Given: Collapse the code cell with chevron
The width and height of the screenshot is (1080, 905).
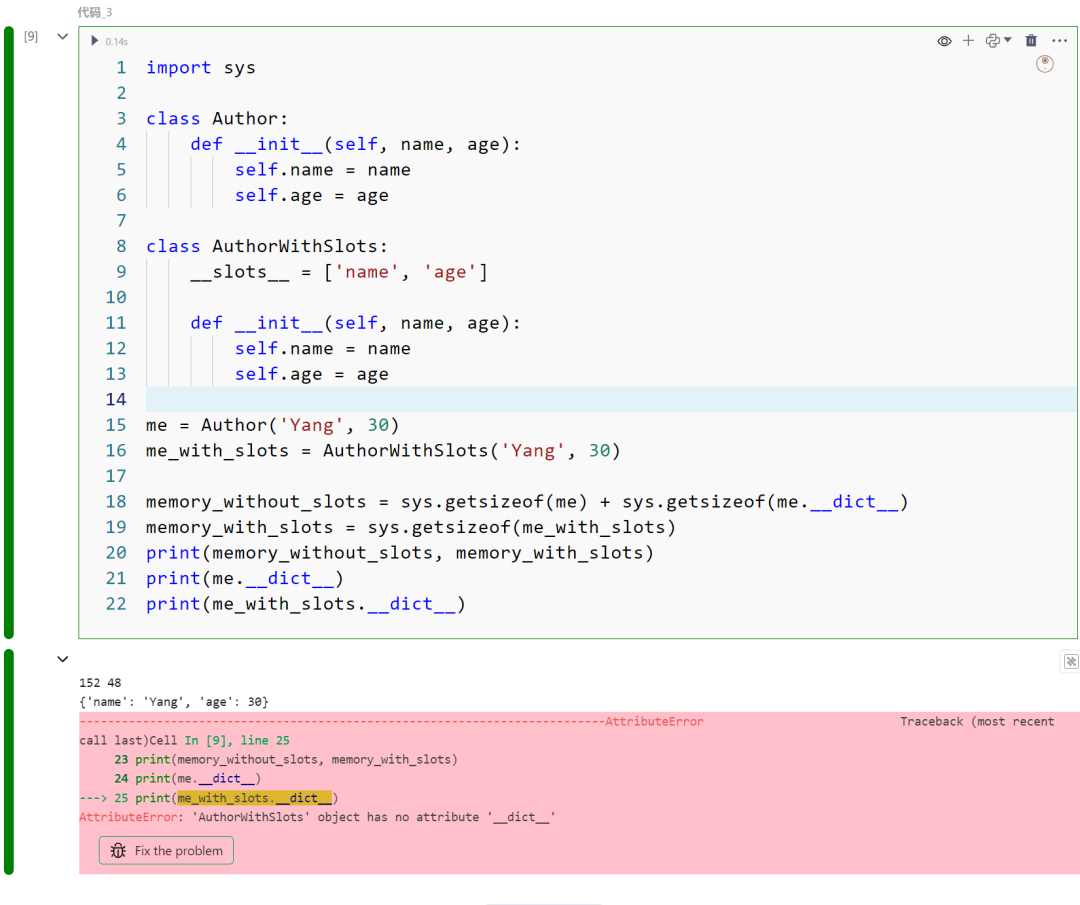Looking at the screenshot, I should tap(63, 37).
